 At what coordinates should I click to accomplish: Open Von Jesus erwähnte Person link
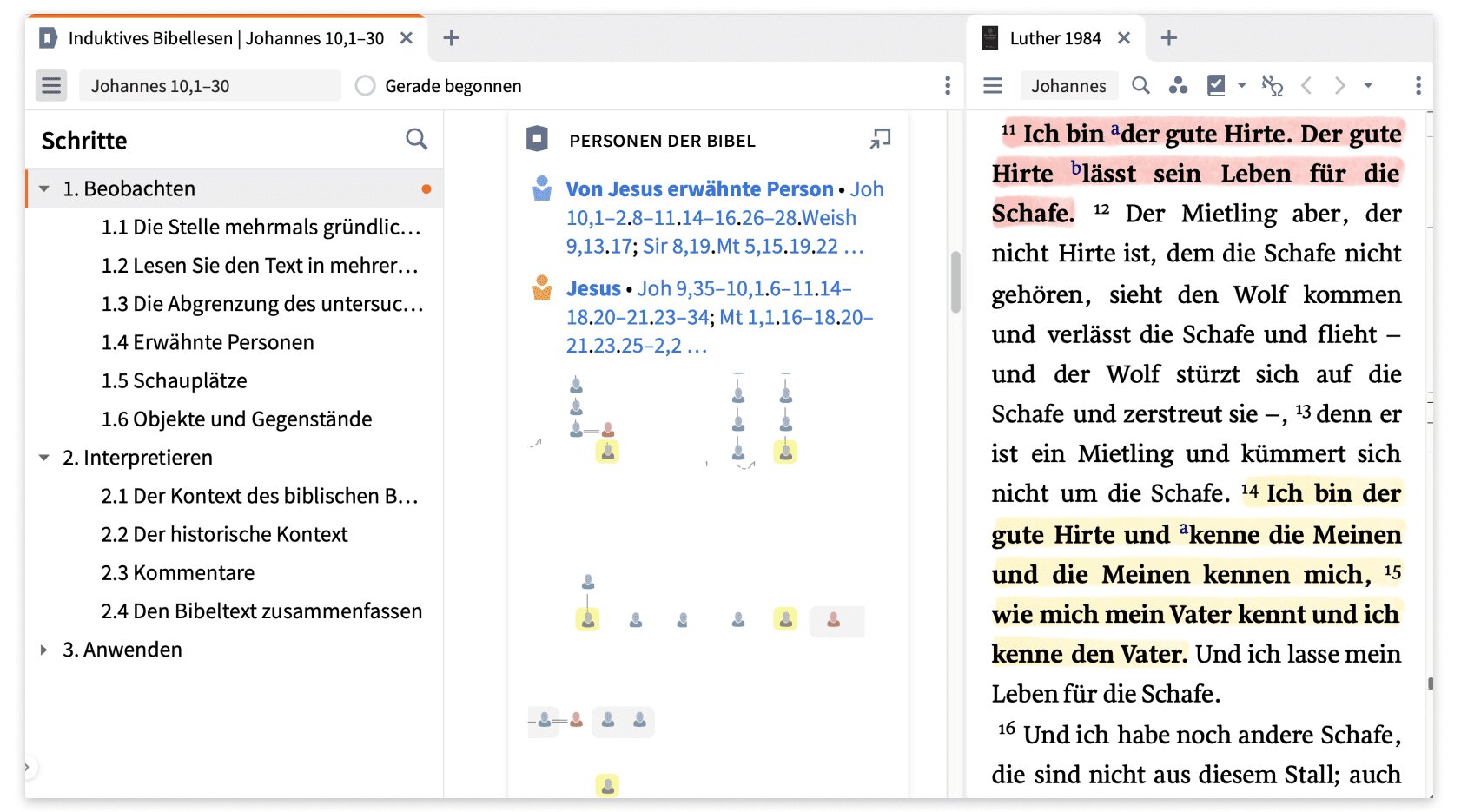coord(698,189)
